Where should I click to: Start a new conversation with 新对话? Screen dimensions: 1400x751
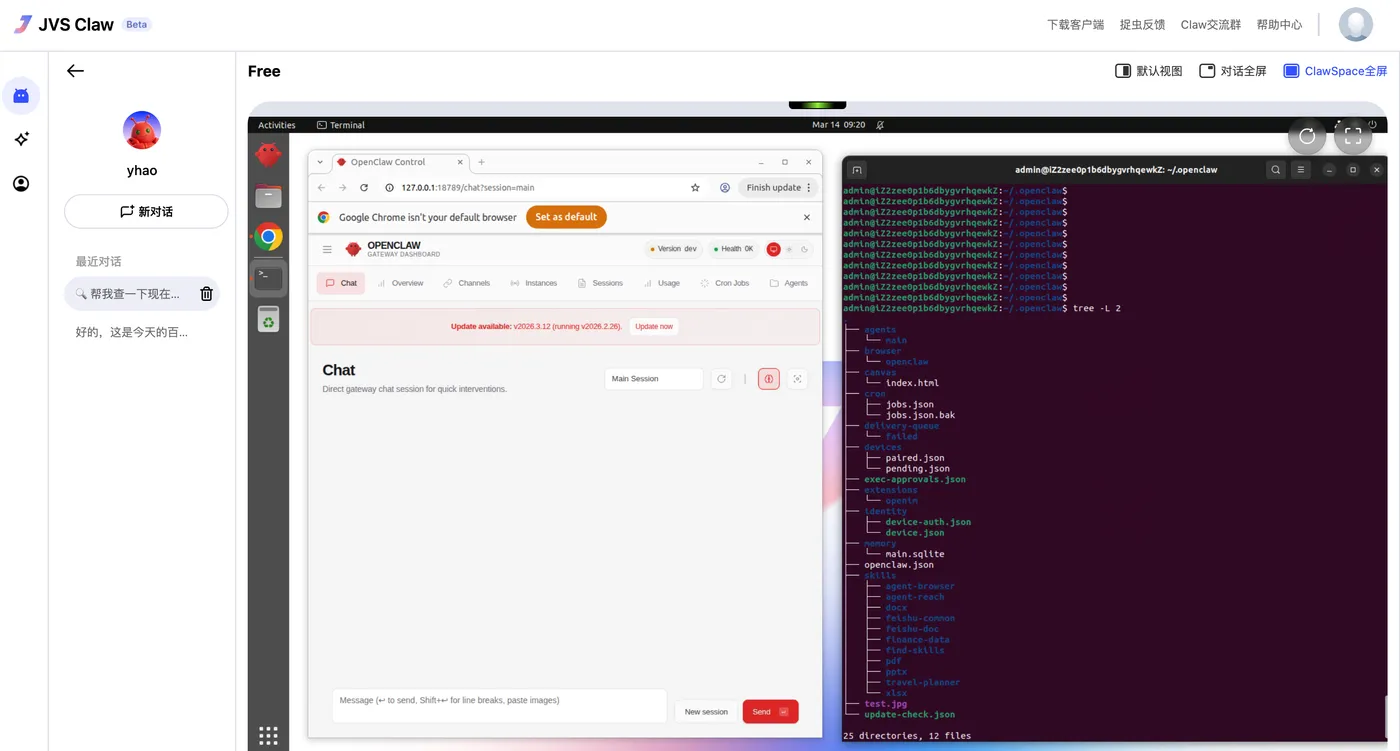click(146, 212)
